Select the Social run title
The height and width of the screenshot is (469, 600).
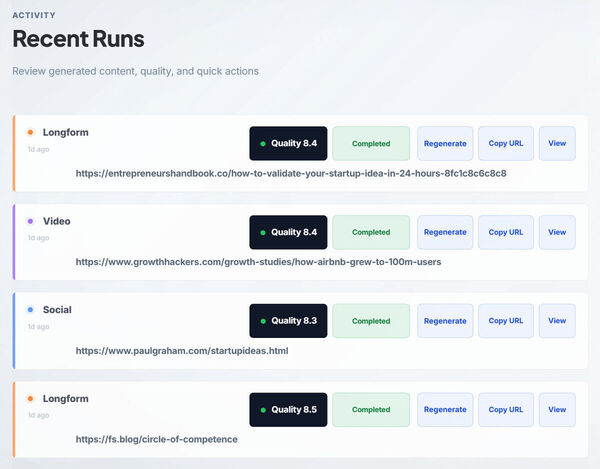point(57,310)
